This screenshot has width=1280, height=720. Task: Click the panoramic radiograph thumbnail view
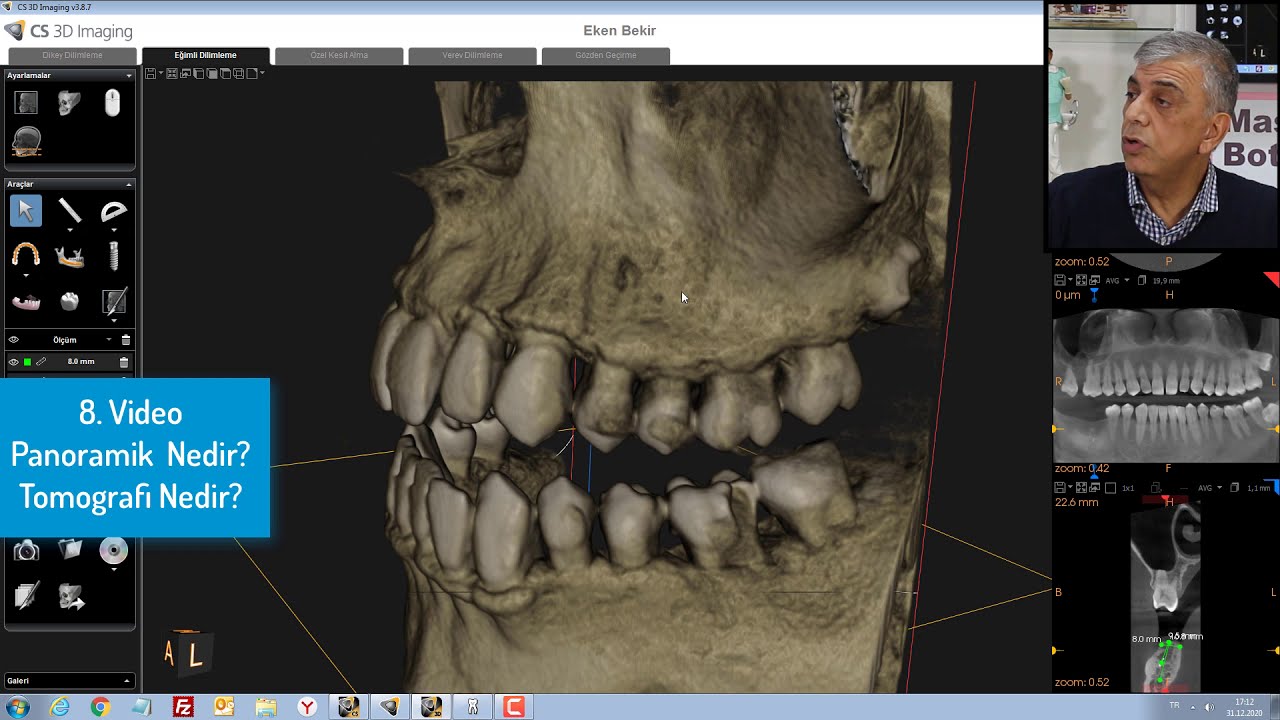(x=1166, y=384)
